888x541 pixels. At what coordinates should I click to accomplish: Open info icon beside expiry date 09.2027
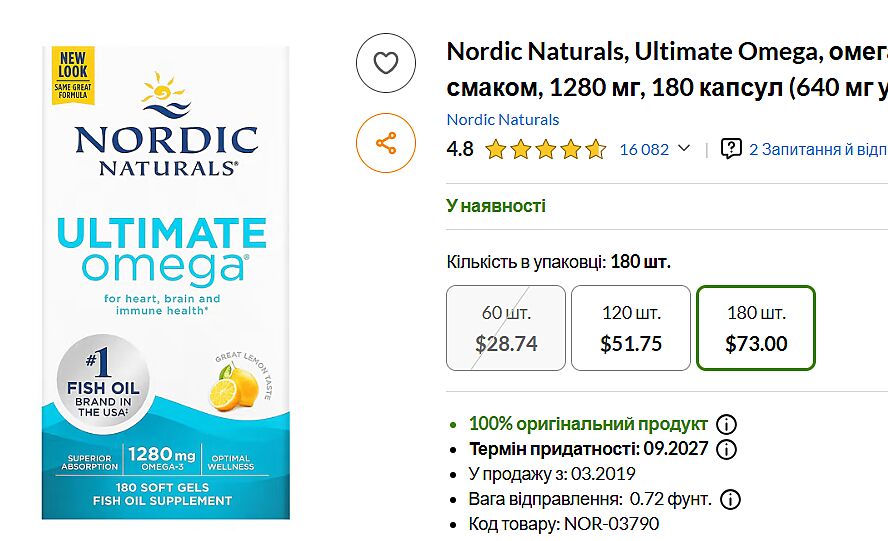(x=727, y=449)
